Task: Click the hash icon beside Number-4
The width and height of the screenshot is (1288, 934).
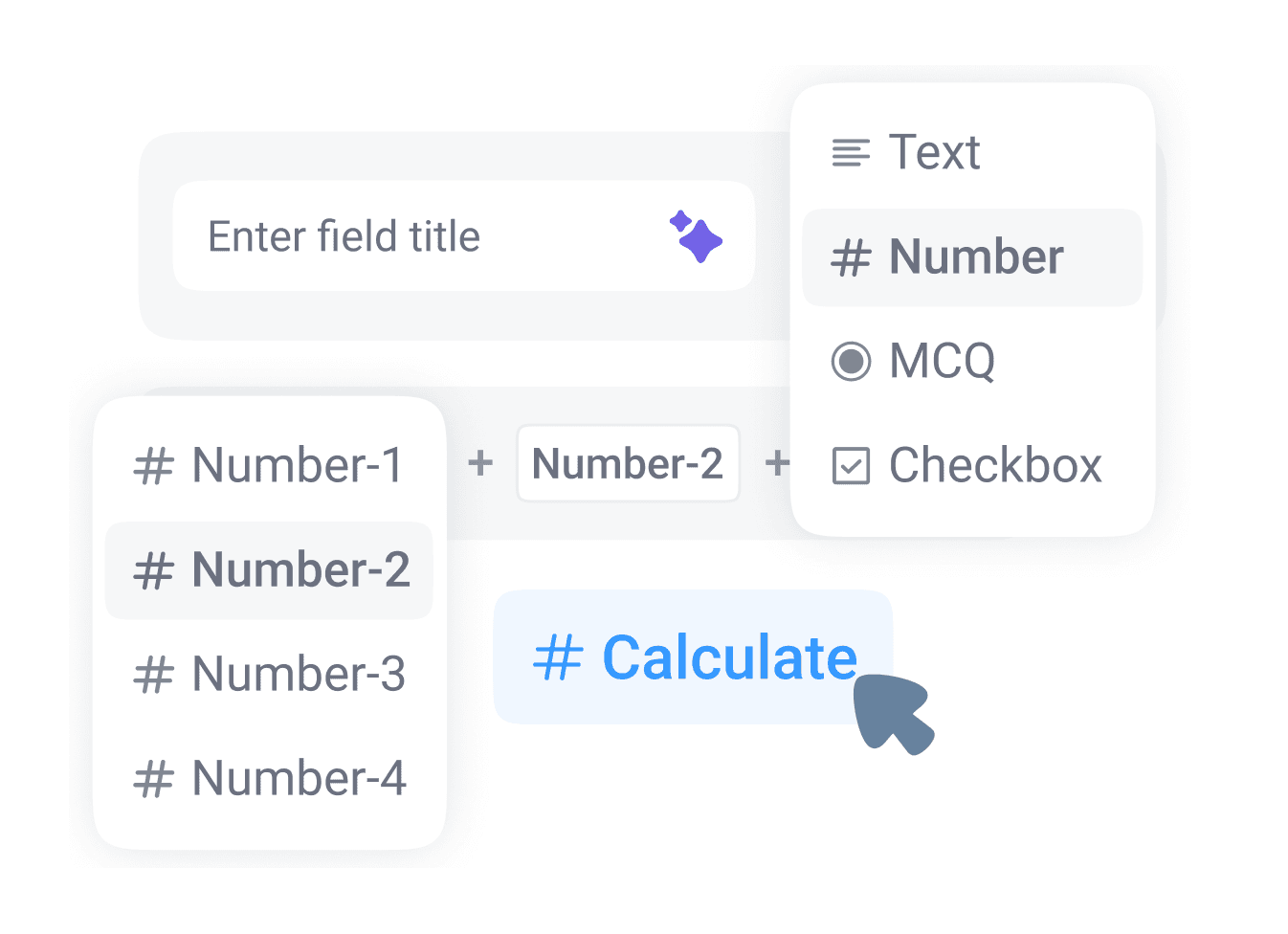Action: 153,779
